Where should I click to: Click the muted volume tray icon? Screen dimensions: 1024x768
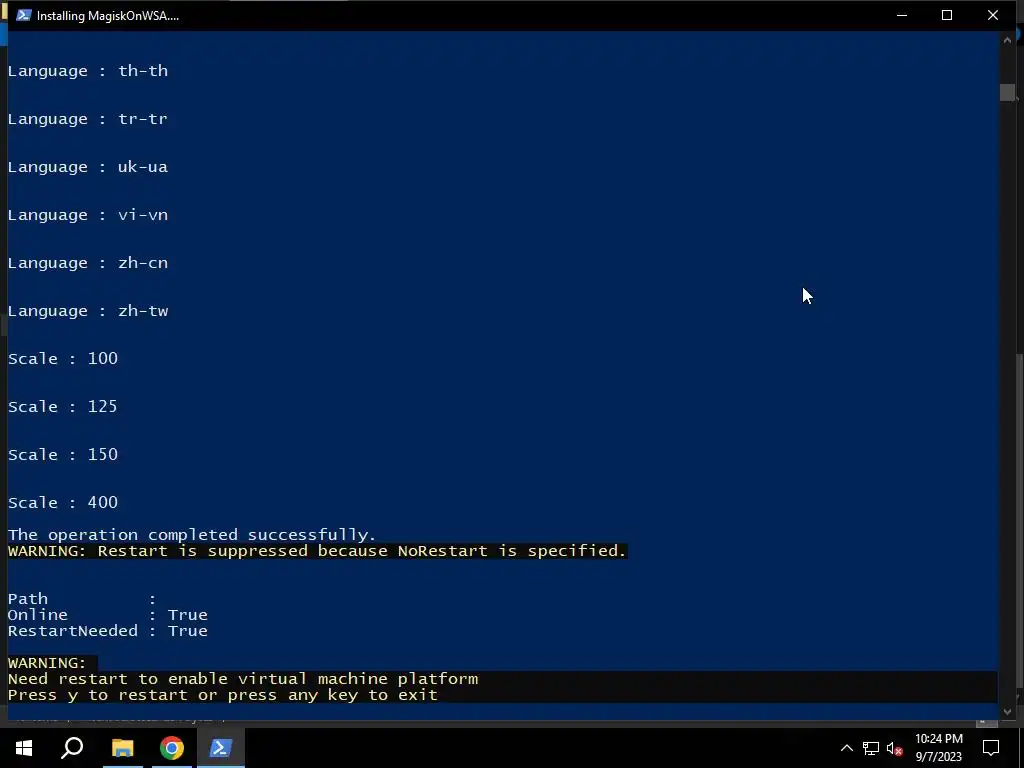click(894, 748)
